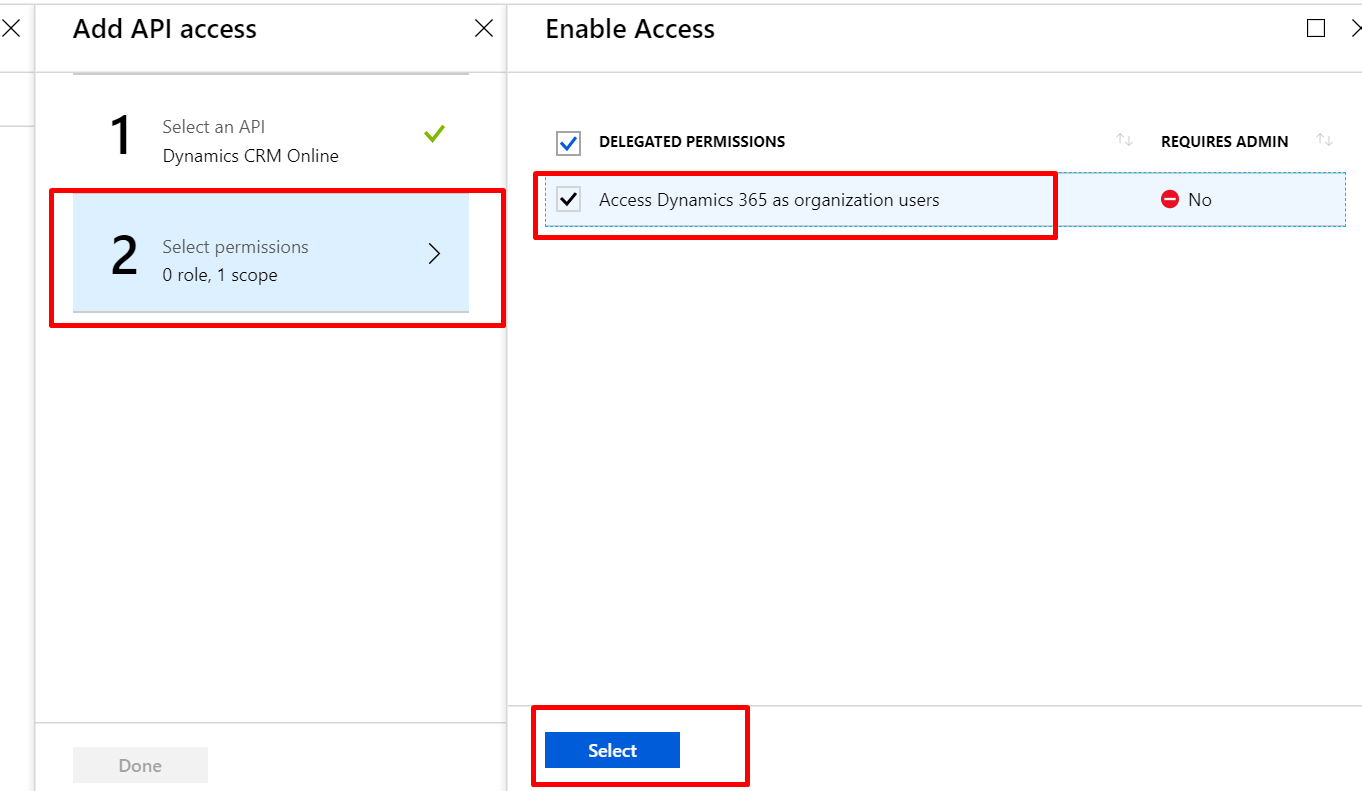Viewport: 1362px width, 791px height.
Task: Close the leftmost blade with X icon
Action: pos(11,29)
